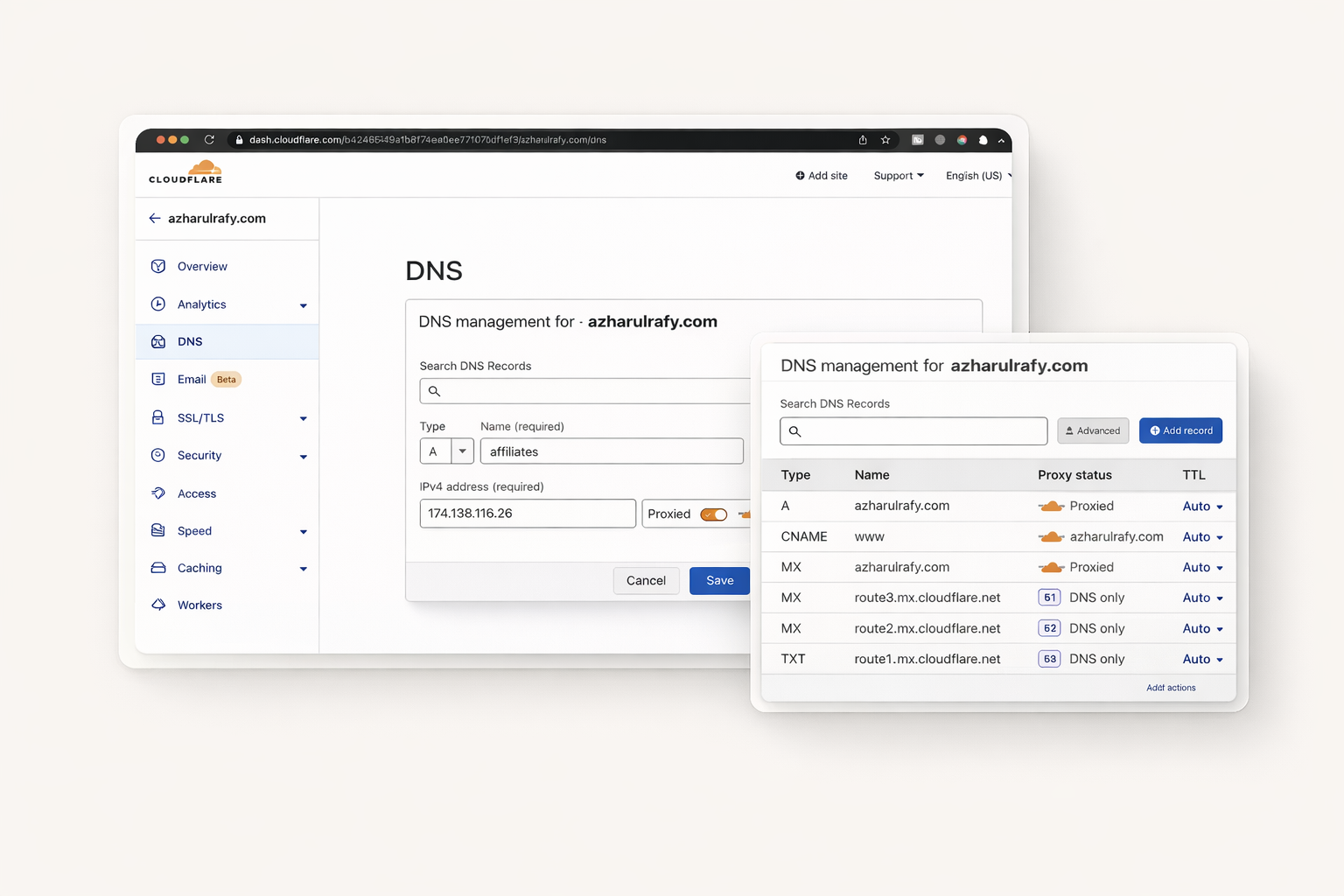The width and height of the screenshot is (1344, 896).
Task: Click the 61 priority badge on route3 row
Action: tap(1049, 598)
